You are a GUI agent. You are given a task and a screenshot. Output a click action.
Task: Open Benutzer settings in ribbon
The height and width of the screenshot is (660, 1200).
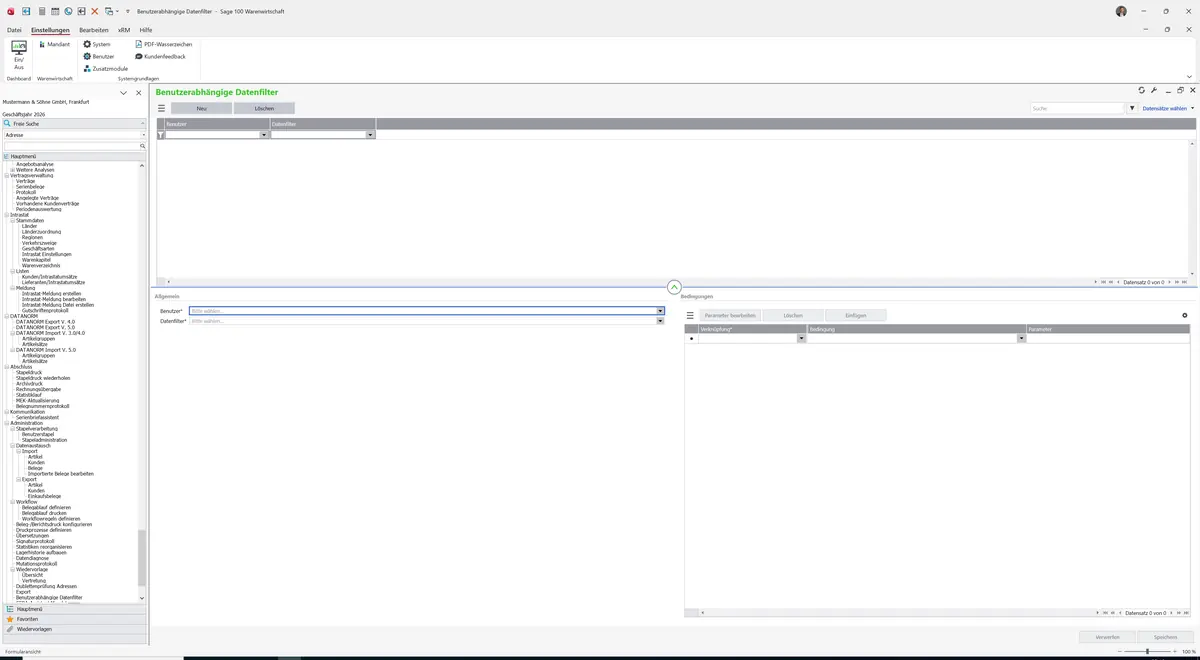[x=99, y=56]
